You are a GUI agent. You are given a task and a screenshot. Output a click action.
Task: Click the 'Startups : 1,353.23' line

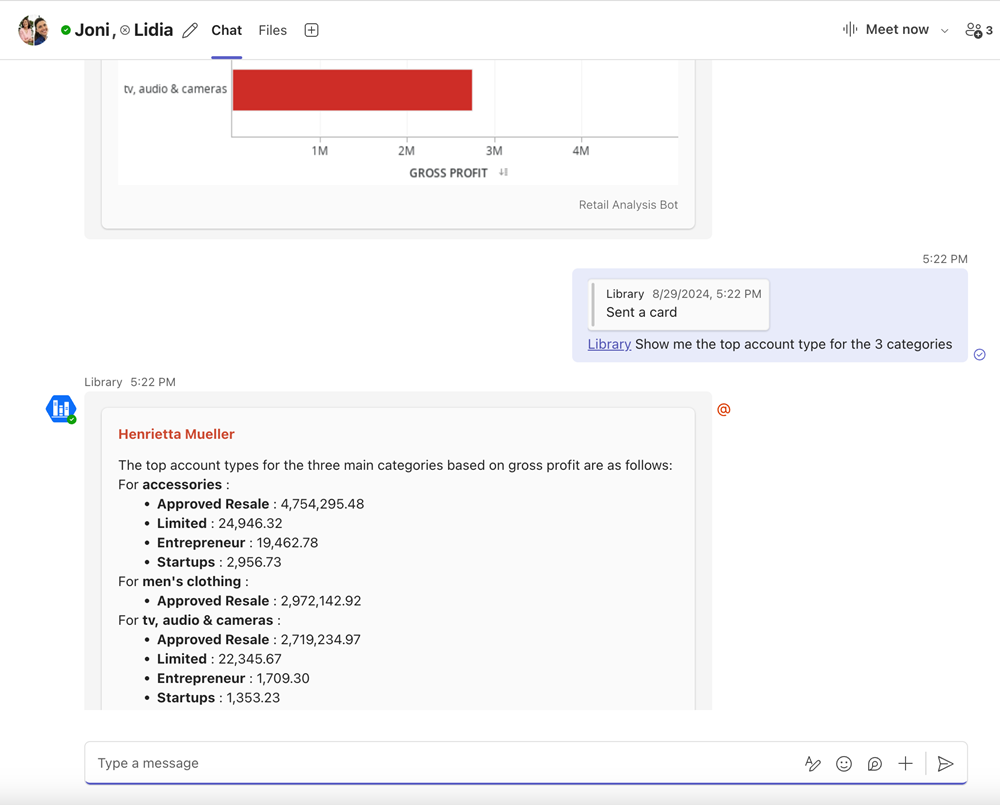pos(218,698)
